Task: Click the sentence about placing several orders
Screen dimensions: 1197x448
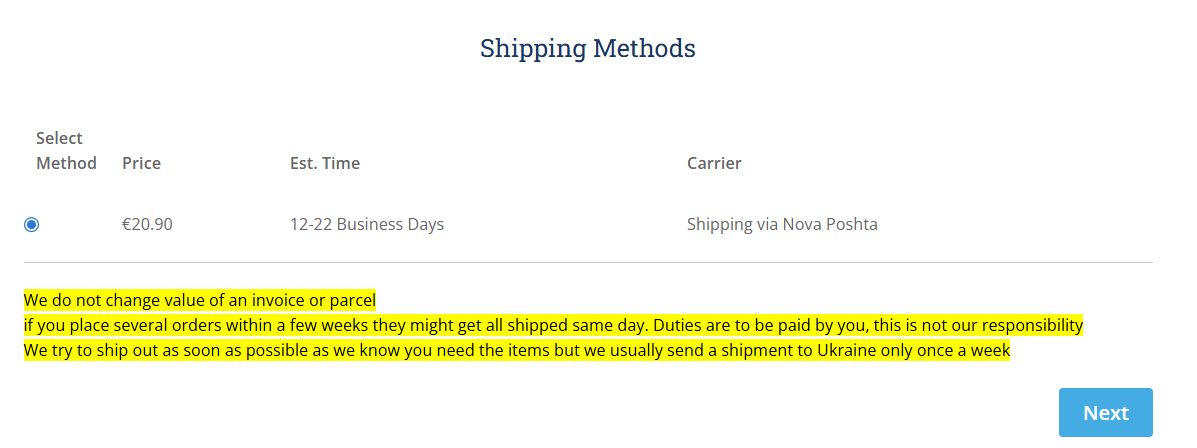Action: tap(250, 326)
